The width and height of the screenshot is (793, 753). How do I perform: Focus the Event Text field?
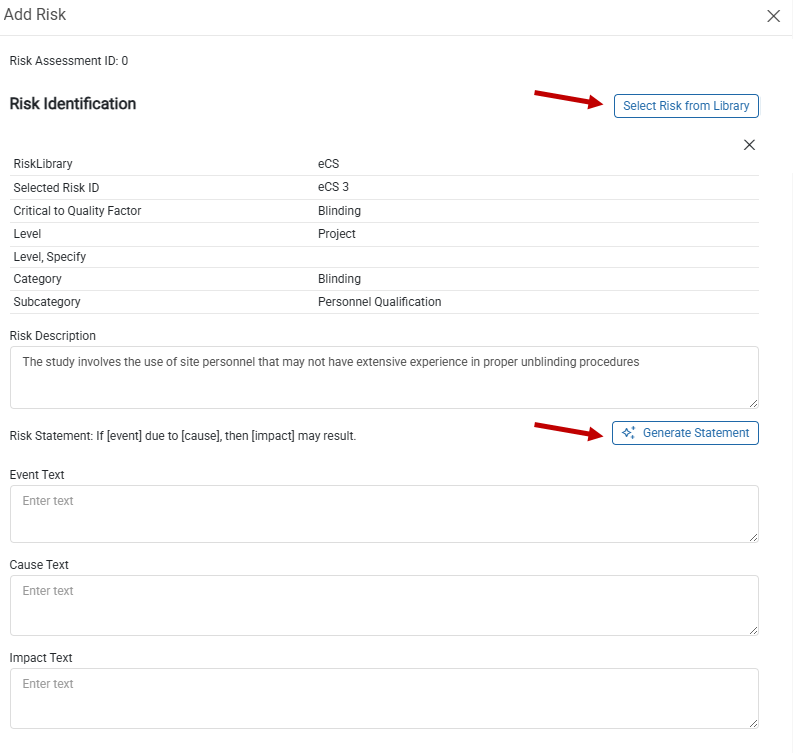384,514
